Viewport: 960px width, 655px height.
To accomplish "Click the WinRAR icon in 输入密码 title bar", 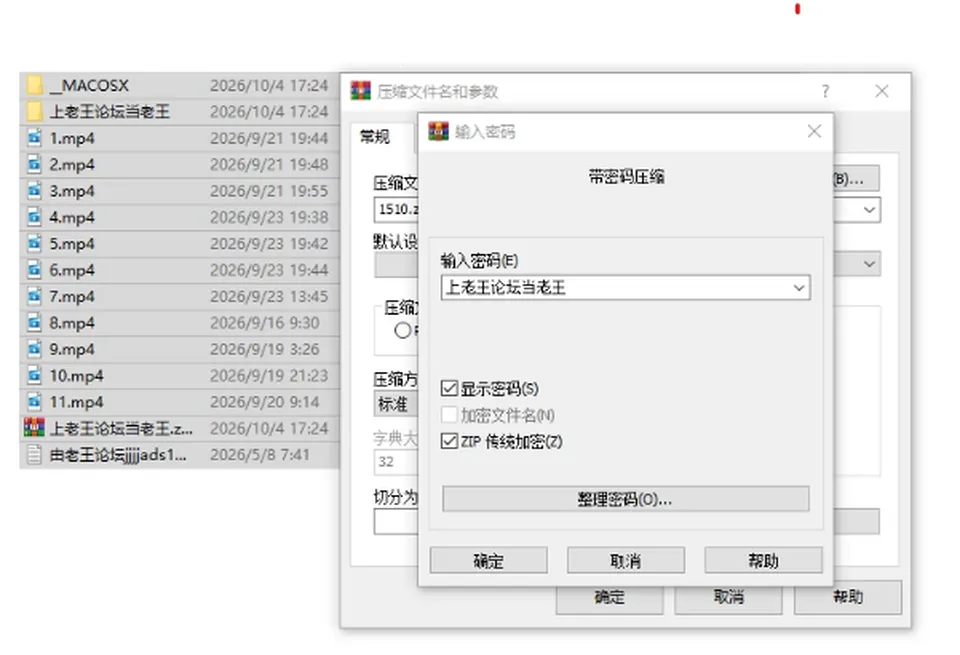I will [438, 131].
